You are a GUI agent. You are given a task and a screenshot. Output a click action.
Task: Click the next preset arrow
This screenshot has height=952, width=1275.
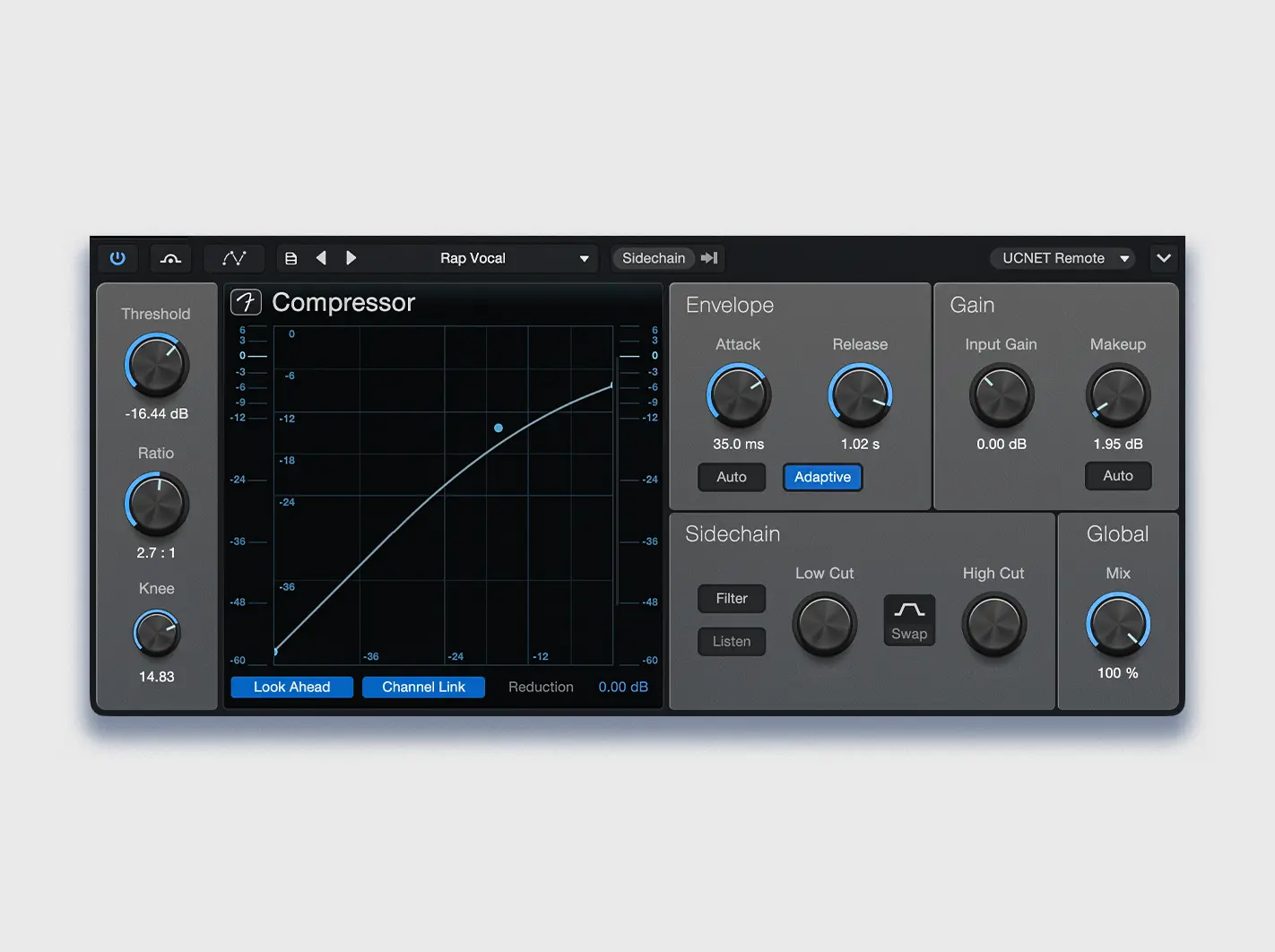pyautogui.click(x=351, y=257)
